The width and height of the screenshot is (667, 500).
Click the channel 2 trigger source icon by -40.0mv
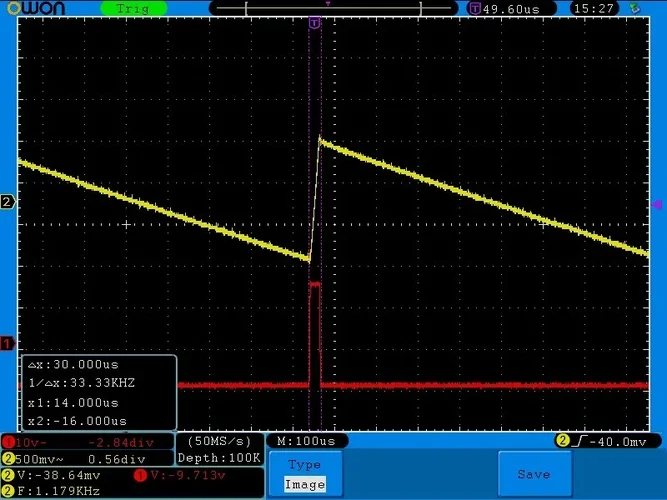tap(562, 440)
